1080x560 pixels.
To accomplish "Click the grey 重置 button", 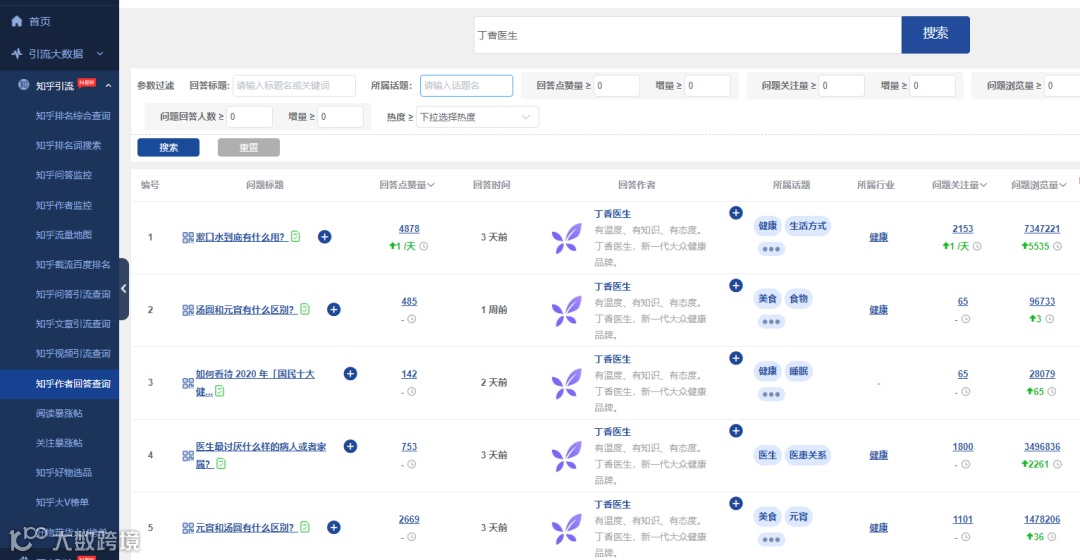I will tap(249, 147).
